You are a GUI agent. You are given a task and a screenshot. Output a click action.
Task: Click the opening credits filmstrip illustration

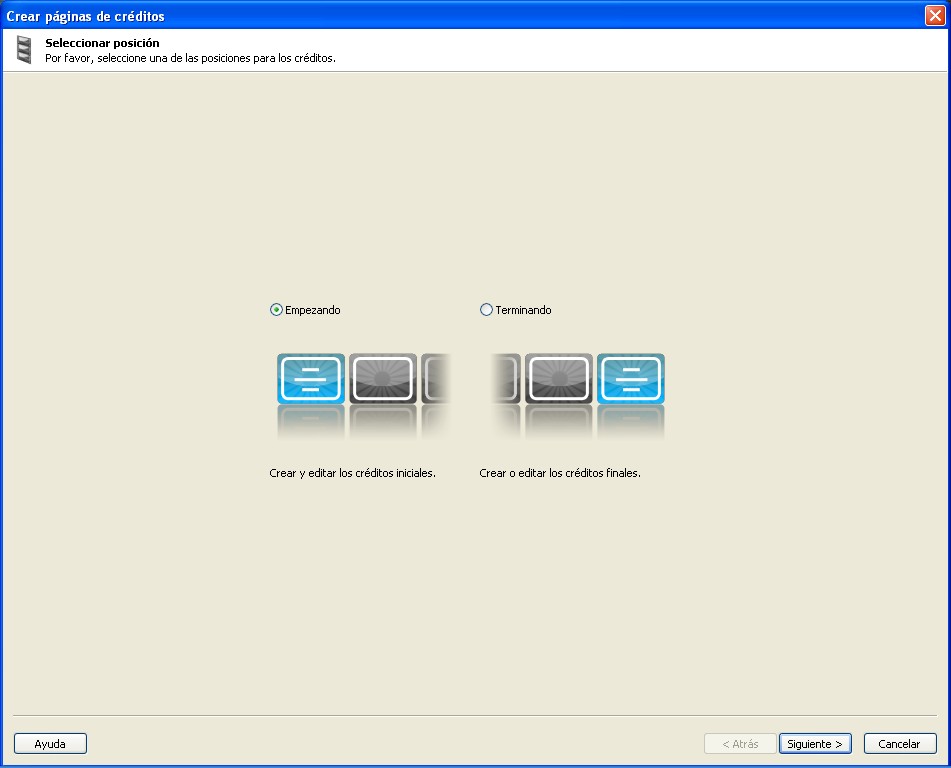pos(363,396)
